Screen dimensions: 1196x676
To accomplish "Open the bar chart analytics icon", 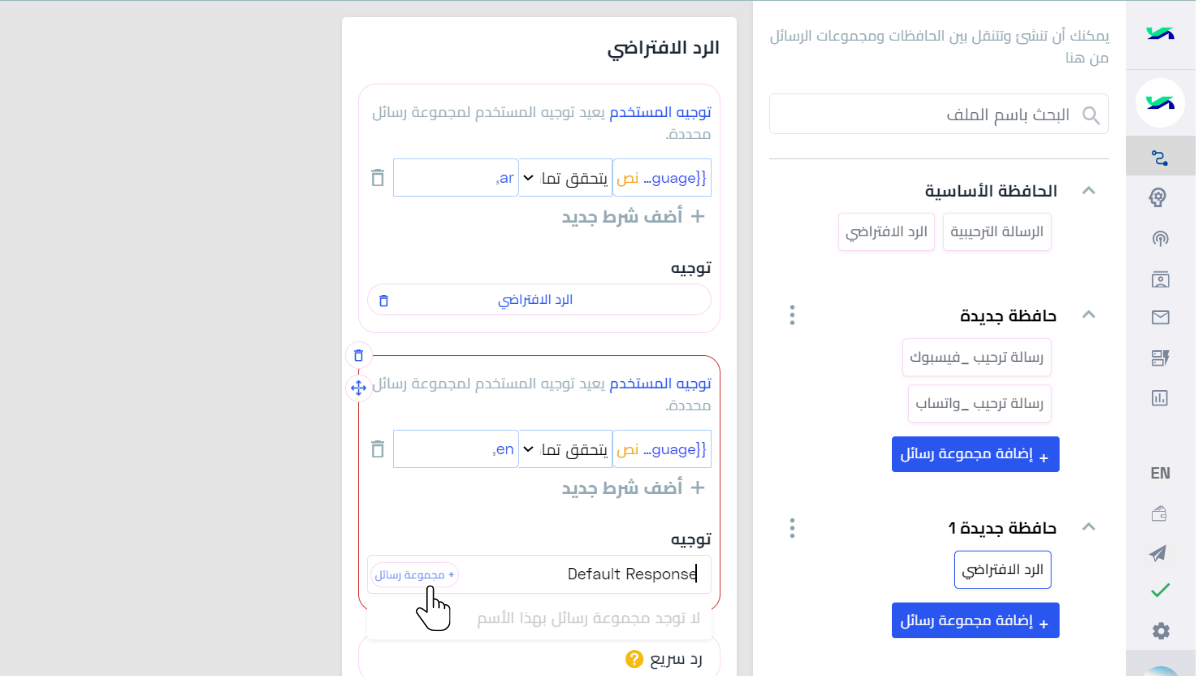I will 1160,398.
